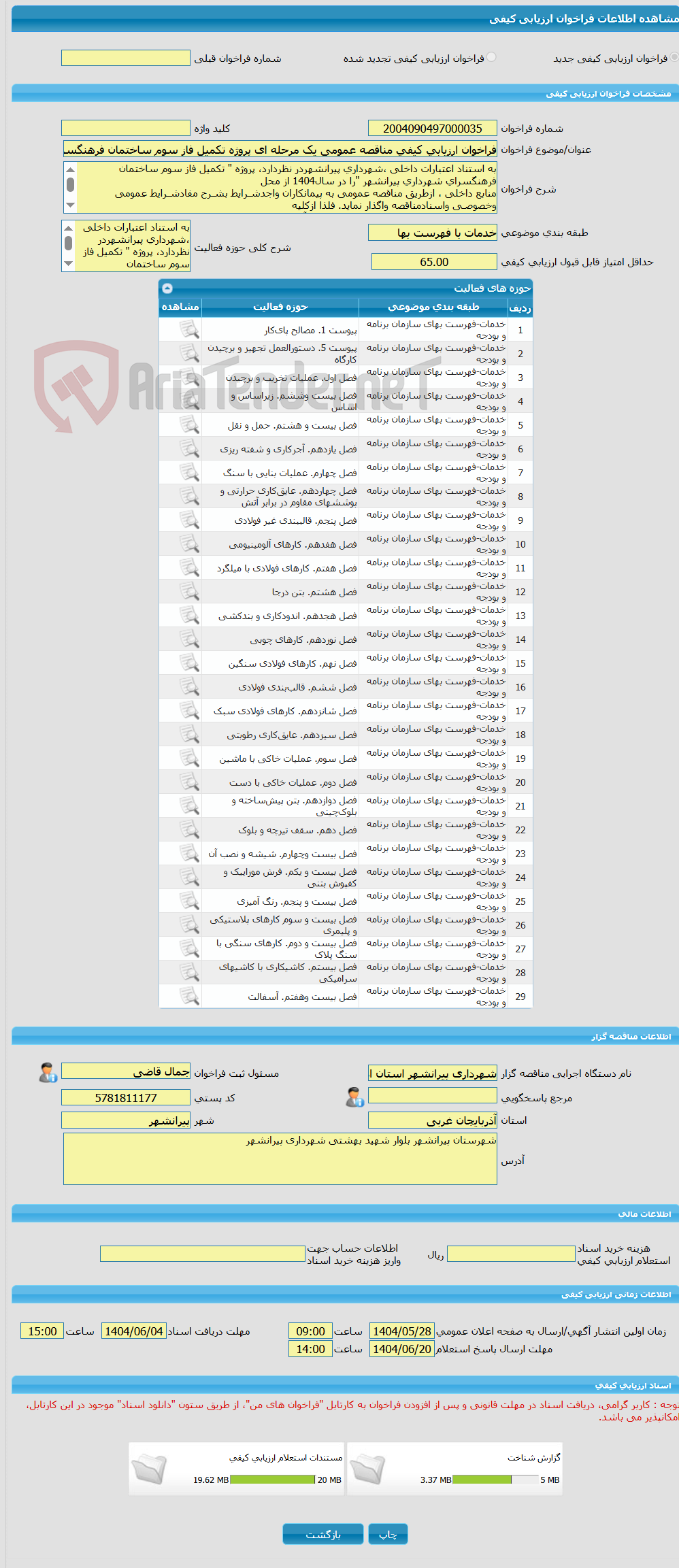This screenshot has height=1568, width=679.
Task: Click view magnifier icon in row 22
Action: point(188,830)
